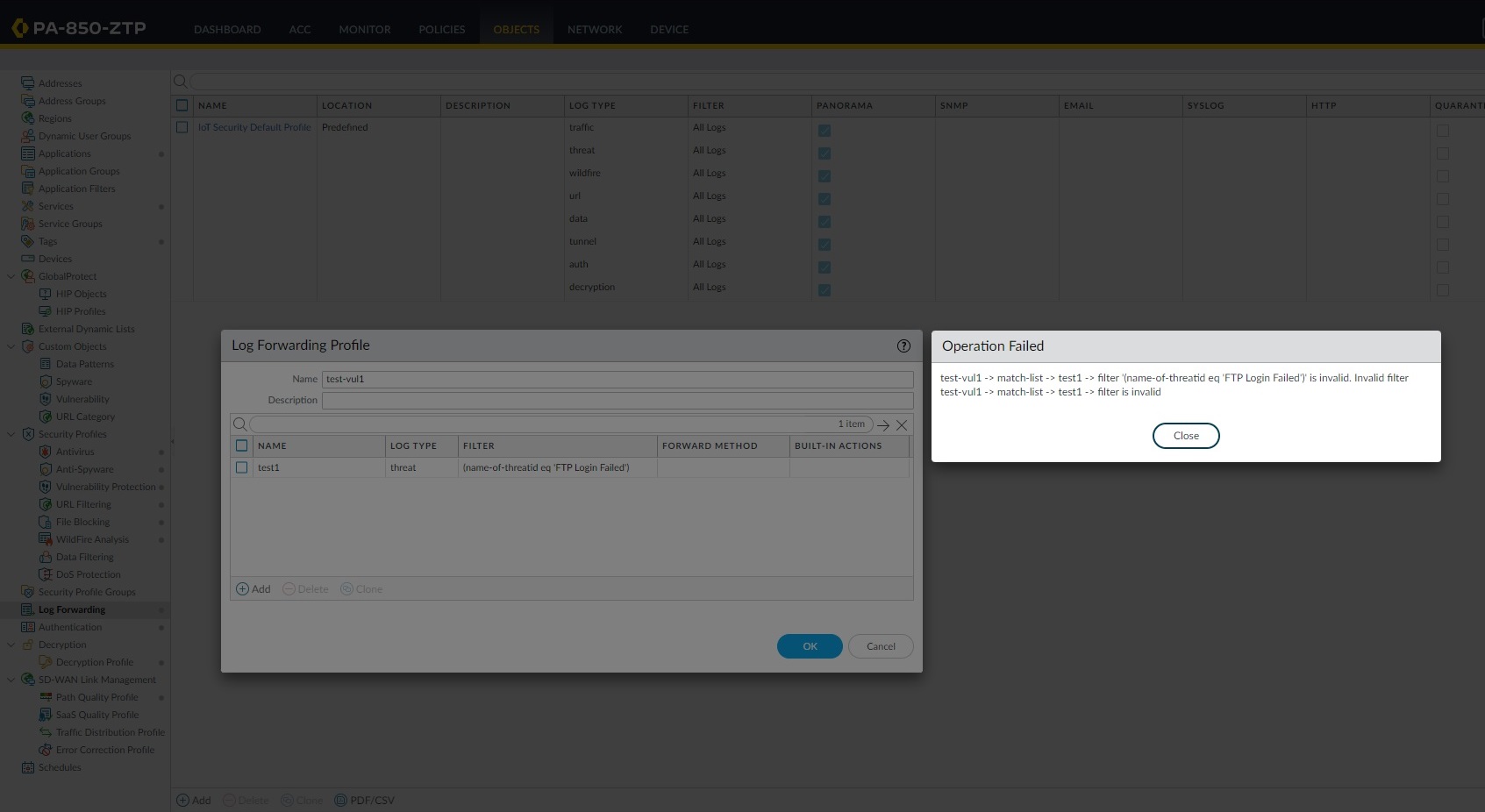
Task: Toggle the select-all checkbox in the match list header
Action: click(242, 445)
